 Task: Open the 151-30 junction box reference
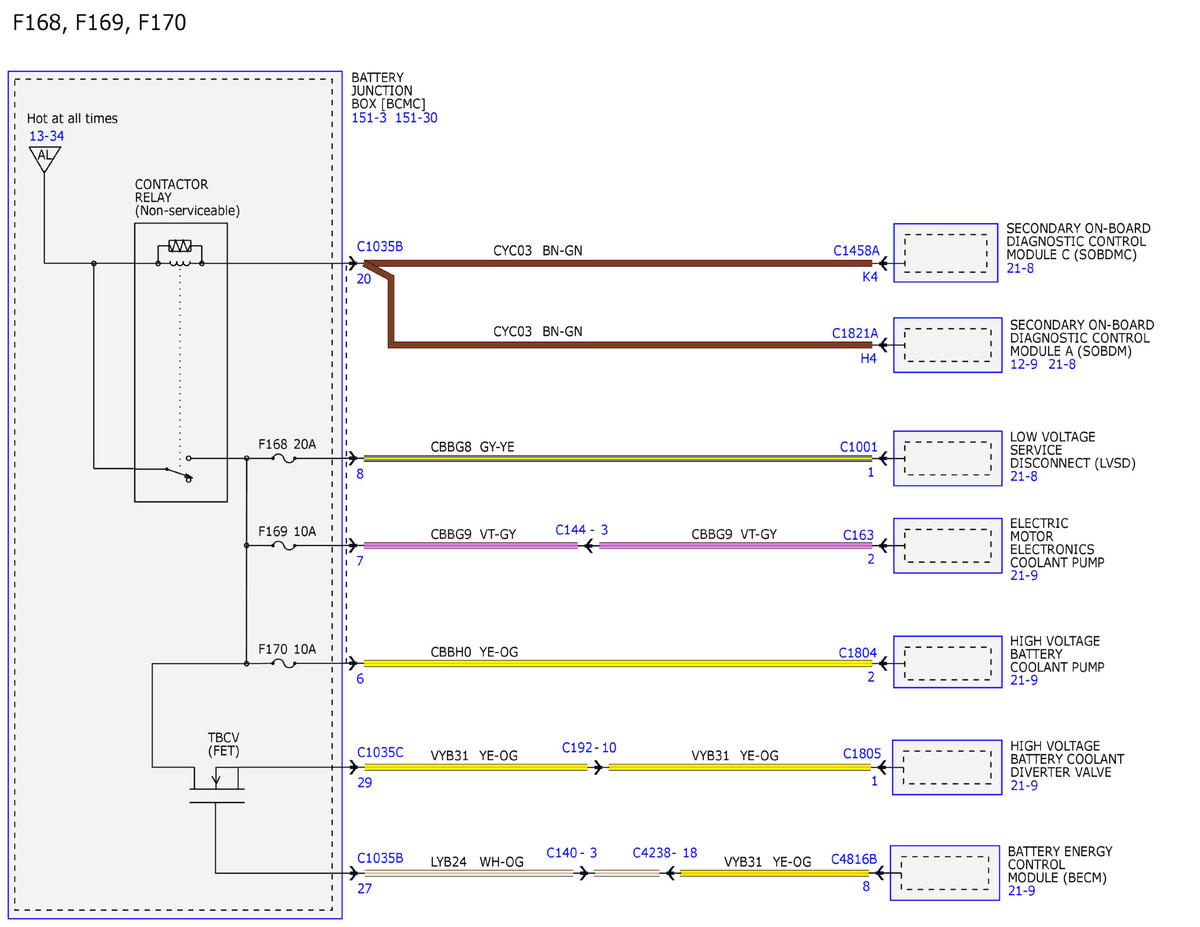click(x=417, y=117)
